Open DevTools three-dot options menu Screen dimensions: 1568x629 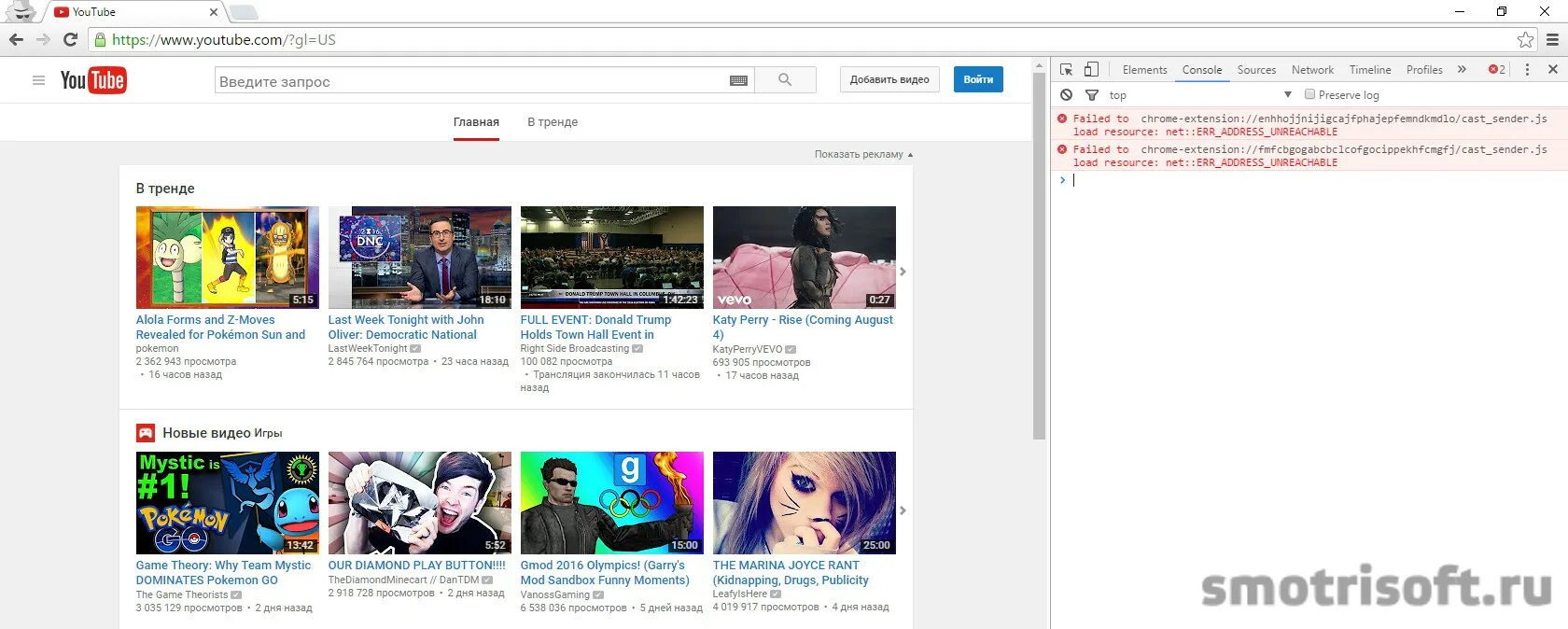pos(1527,69)
